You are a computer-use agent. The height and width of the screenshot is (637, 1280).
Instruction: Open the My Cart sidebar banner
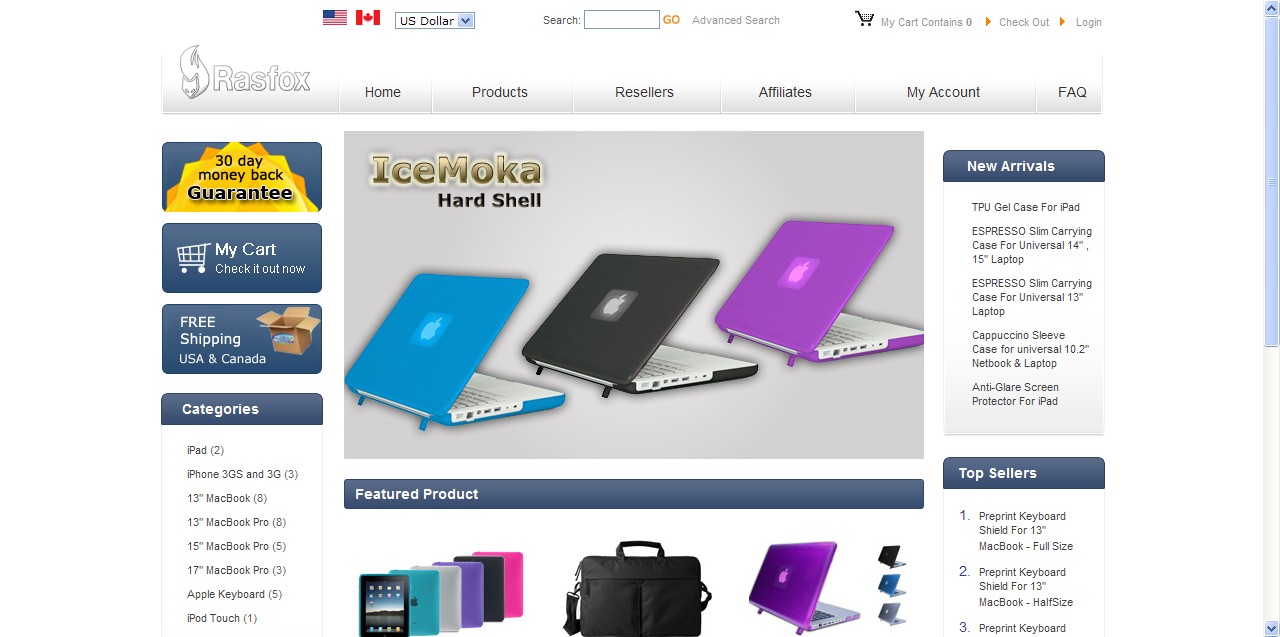(242, 258)
